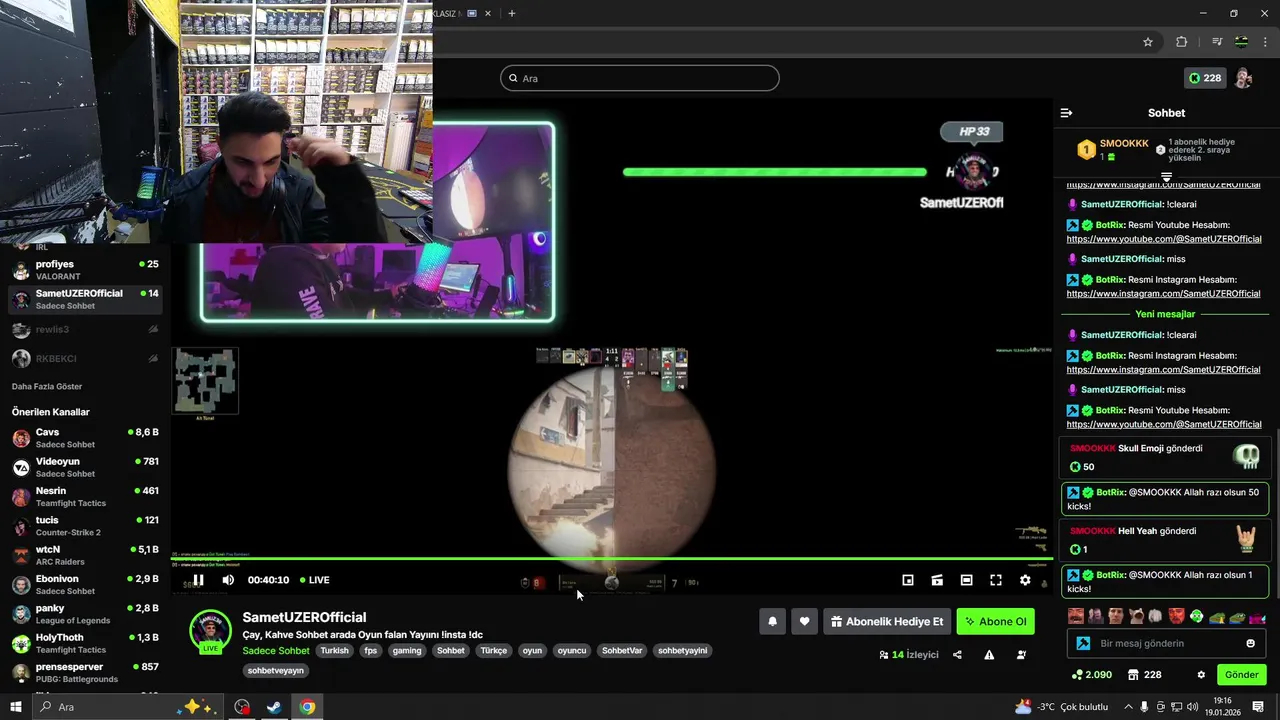This screenshot has height=720, width=1280.
Task: Open Cavs channel in recommended list
Action: point(85,438)
